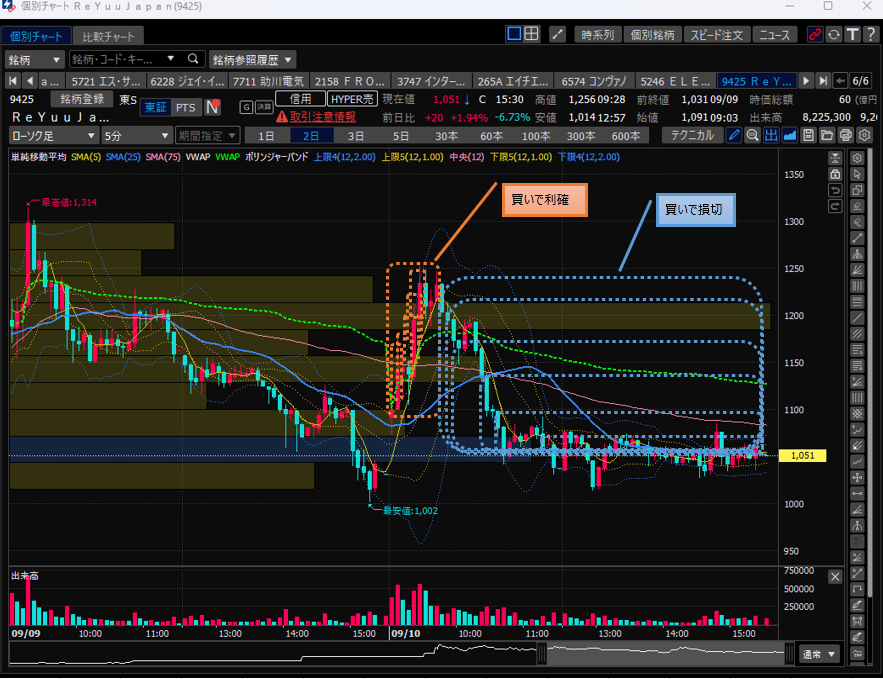Select the 3日 period tab

(356, 135)
